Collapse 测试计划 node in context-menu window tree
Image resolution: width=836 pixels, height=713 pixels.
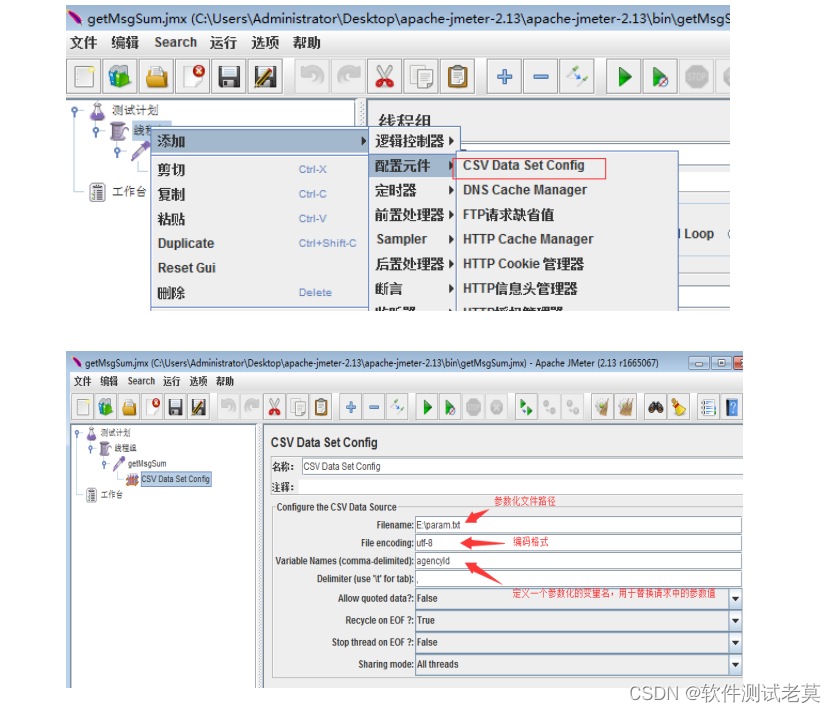tap(75, 111)
